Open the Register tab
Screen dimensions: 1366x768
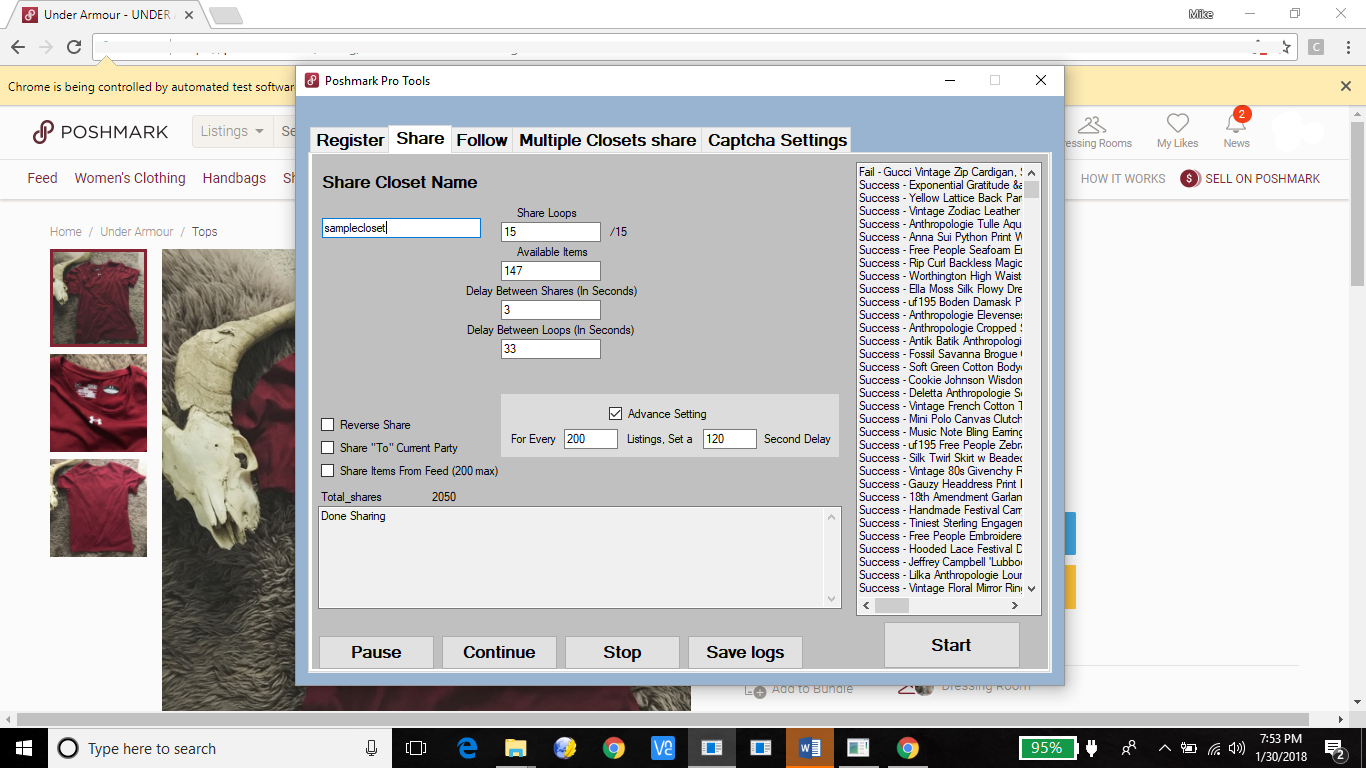tap(350, 140)
